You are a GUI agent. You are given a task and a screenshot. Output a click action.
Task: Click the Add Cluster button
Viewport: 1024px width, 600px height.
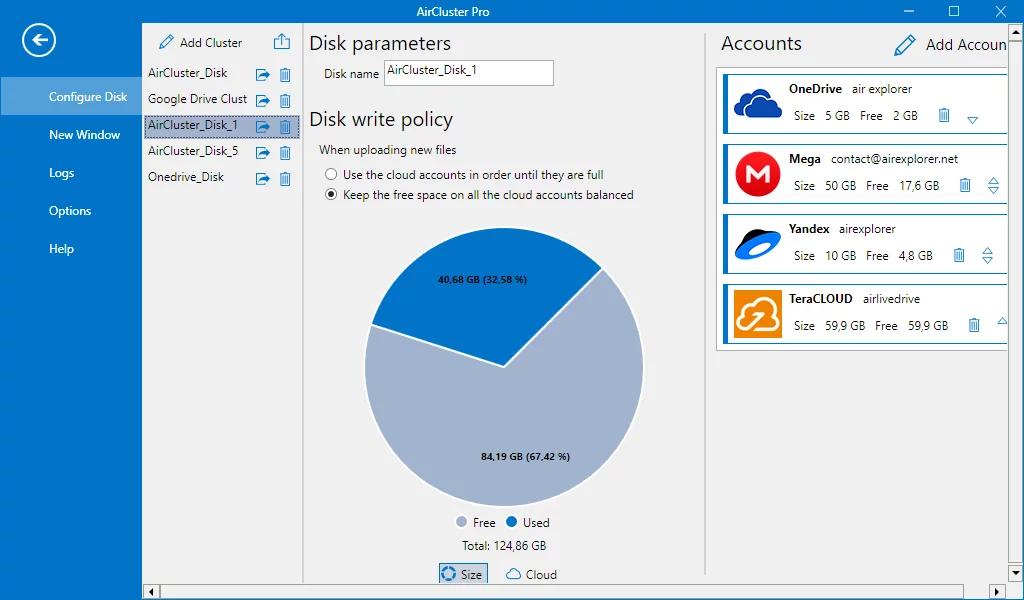[200, 43]
